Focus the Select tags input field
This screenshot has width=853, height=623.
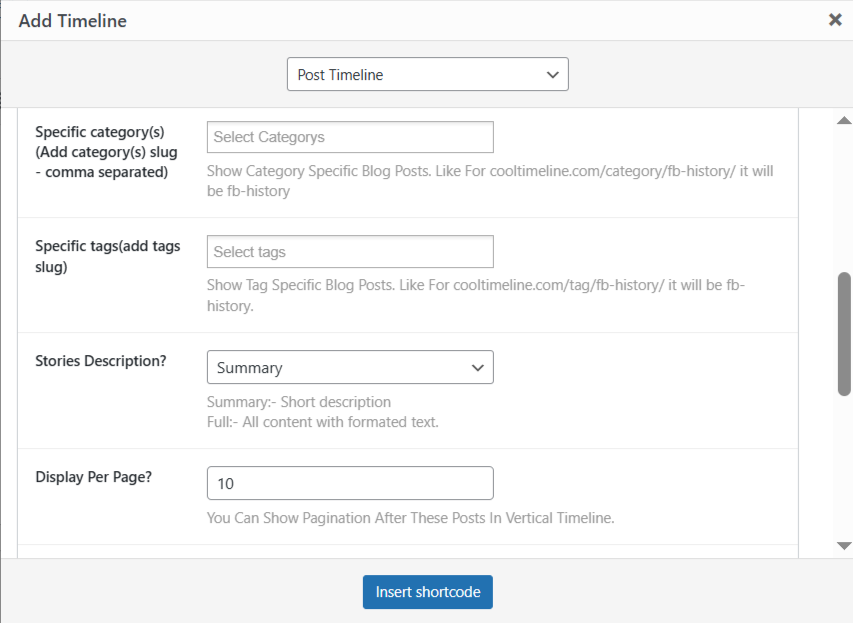pyautogui.click(x=350, y=252)
